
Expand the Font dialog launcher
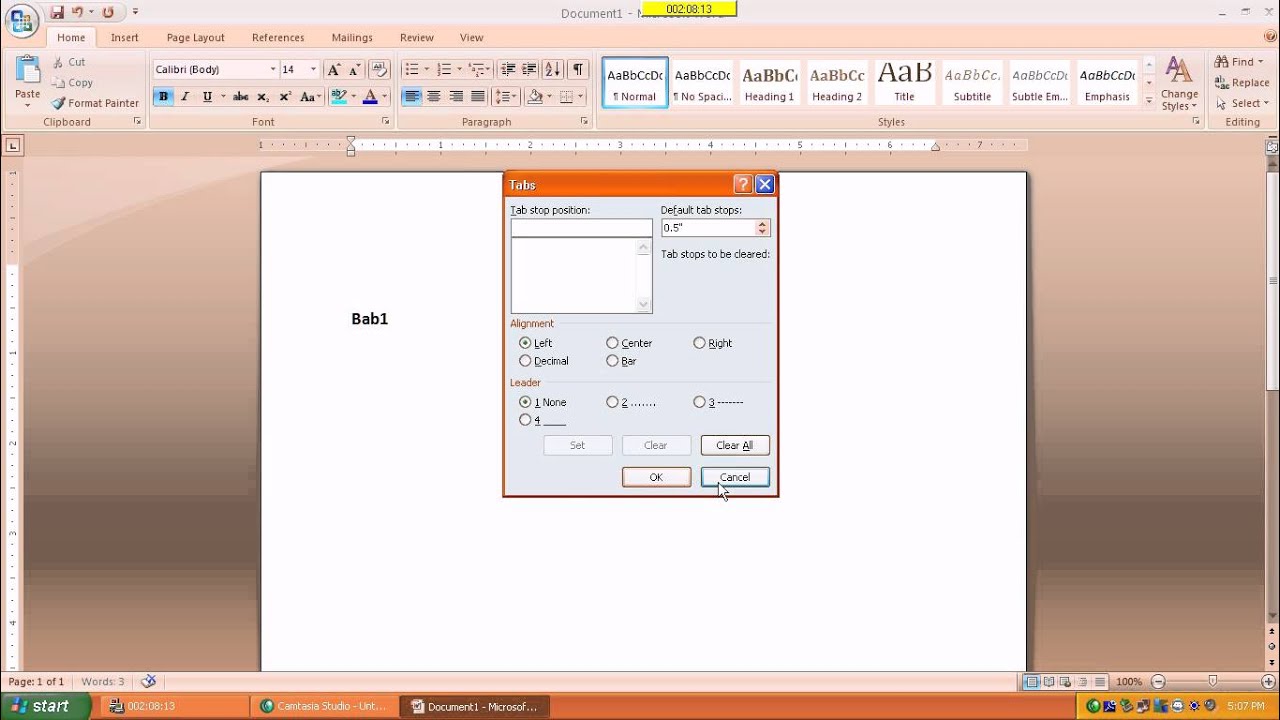click(x=386, y=121)
